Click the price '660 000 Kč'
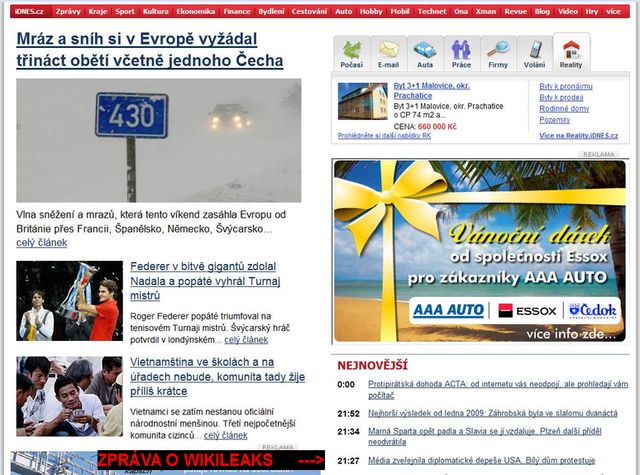Image resolution: width=640 pixels, height=475 pixels. pos(437,127)
